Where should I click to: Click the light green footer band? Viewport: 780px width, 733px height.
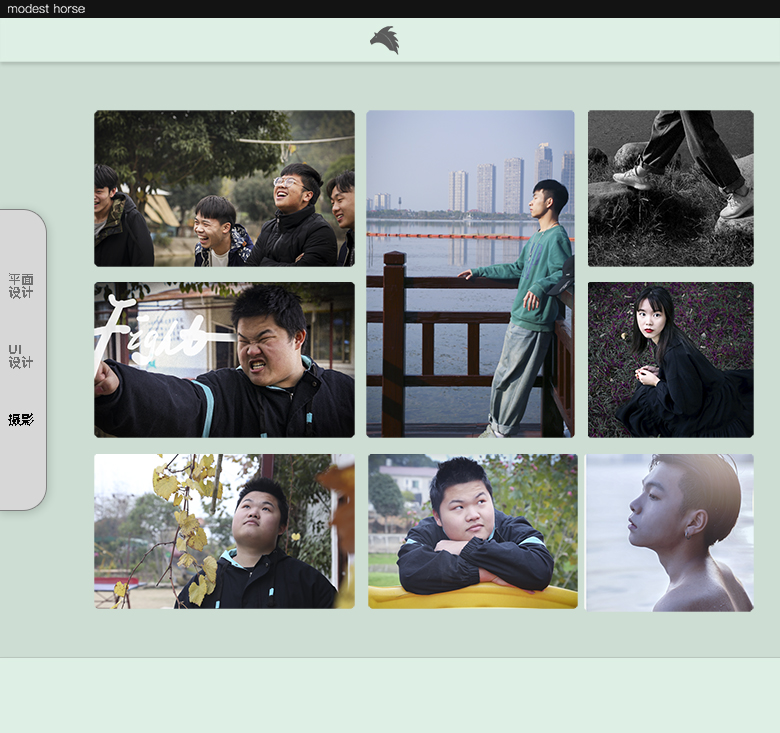coord(390,695)
